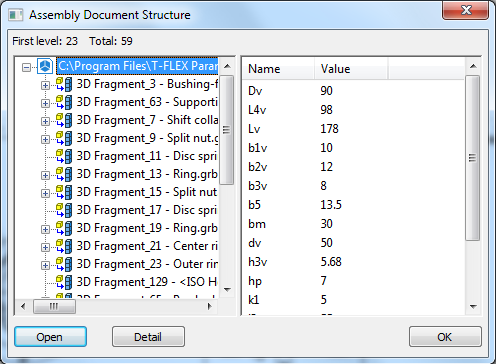496x364 pixels.
Task: Click the Value column header
Action: pyautogui.click(x=351, y=69)
